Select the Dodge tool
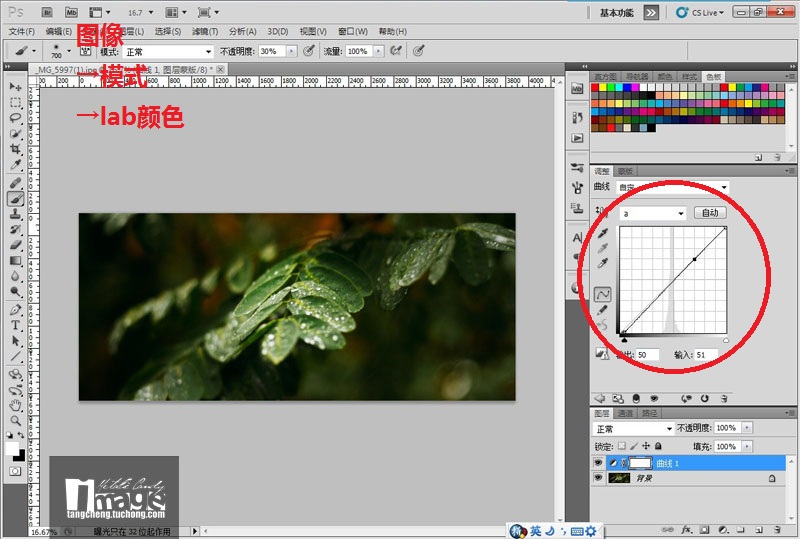 tap(15, 292)
